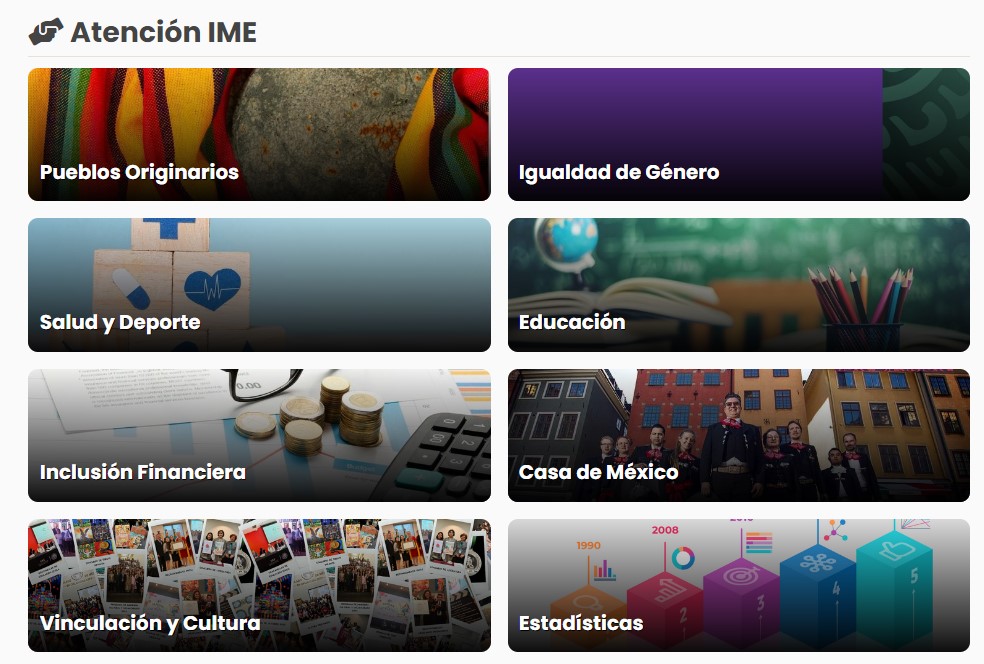Open the Estadísticas card
The image size is (984, 664).
[739, 586]
